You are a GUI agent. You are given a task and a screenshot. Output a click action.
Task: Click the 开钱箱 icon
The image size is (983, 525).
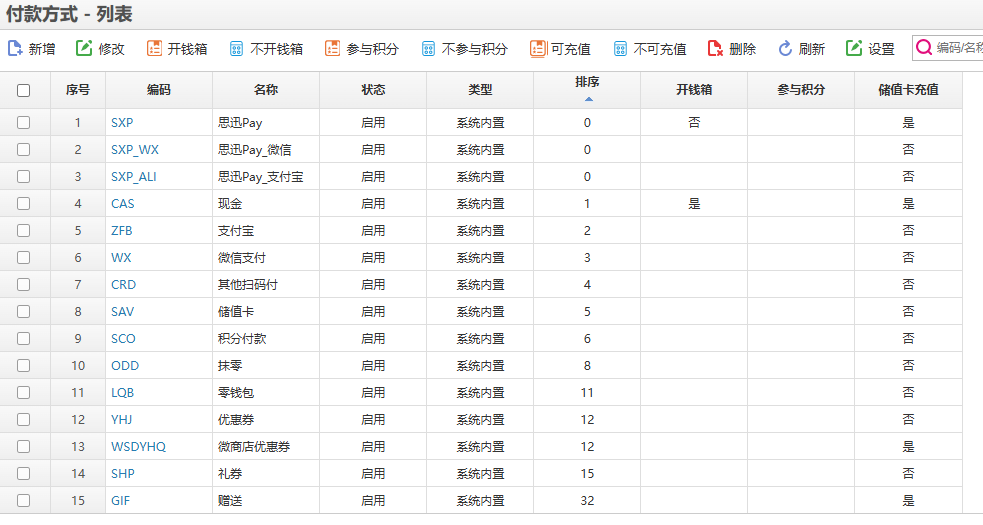[x=154, y=48]
